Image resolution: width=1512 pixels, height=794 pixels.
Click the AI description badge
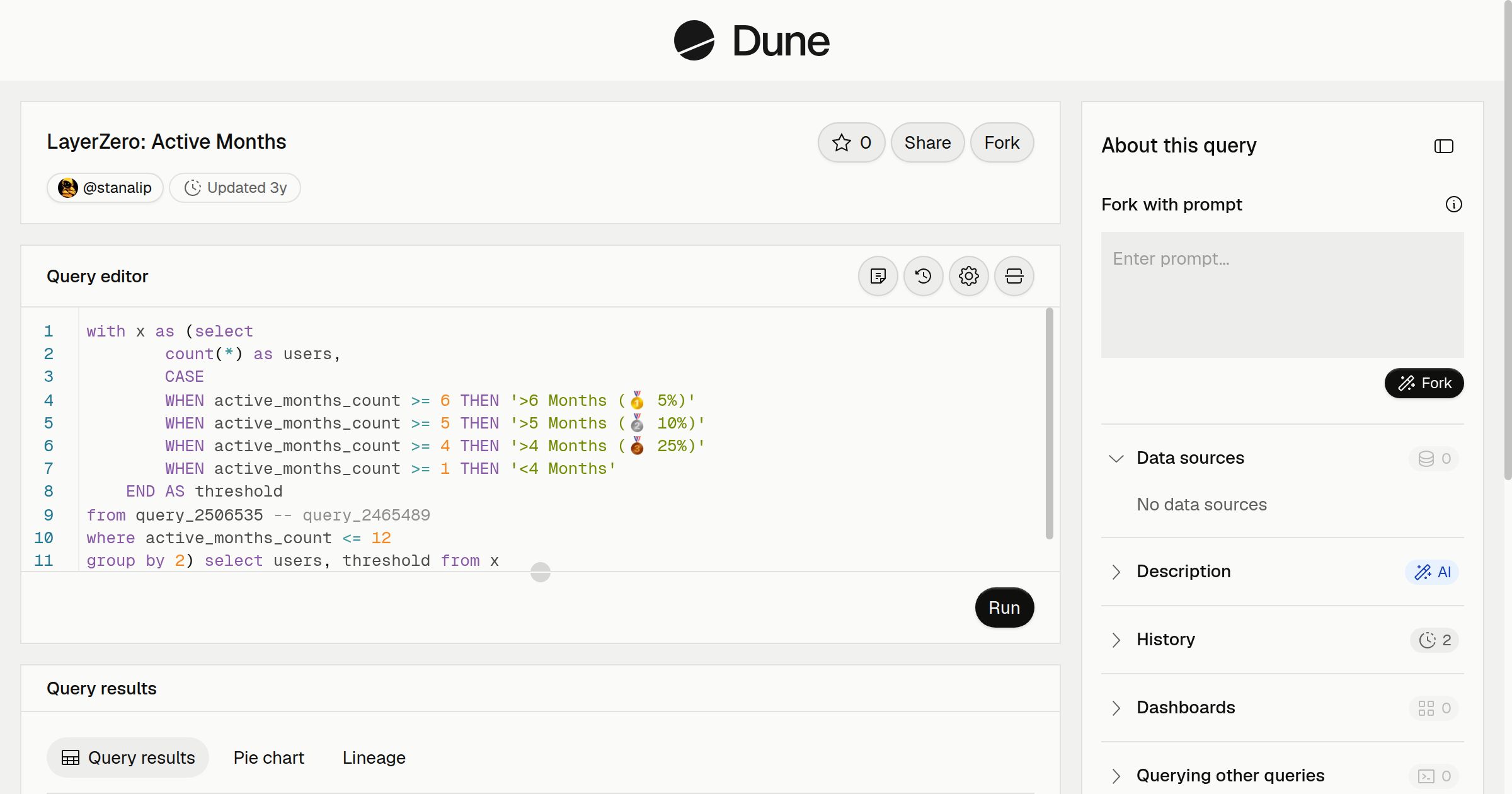coord(1432,572)
